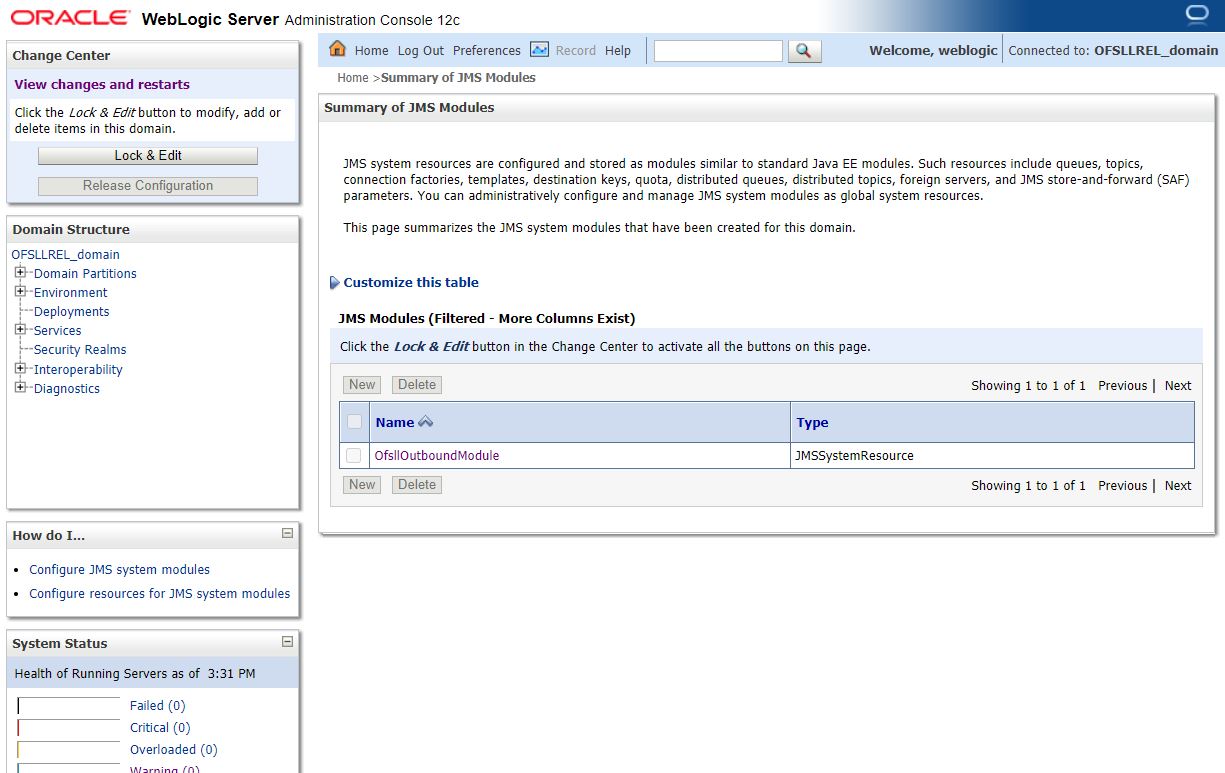The width and height of the screenshot is (1225, 773).
Task: Click the Welcome, weblogic text
Action: pos(932,51)
